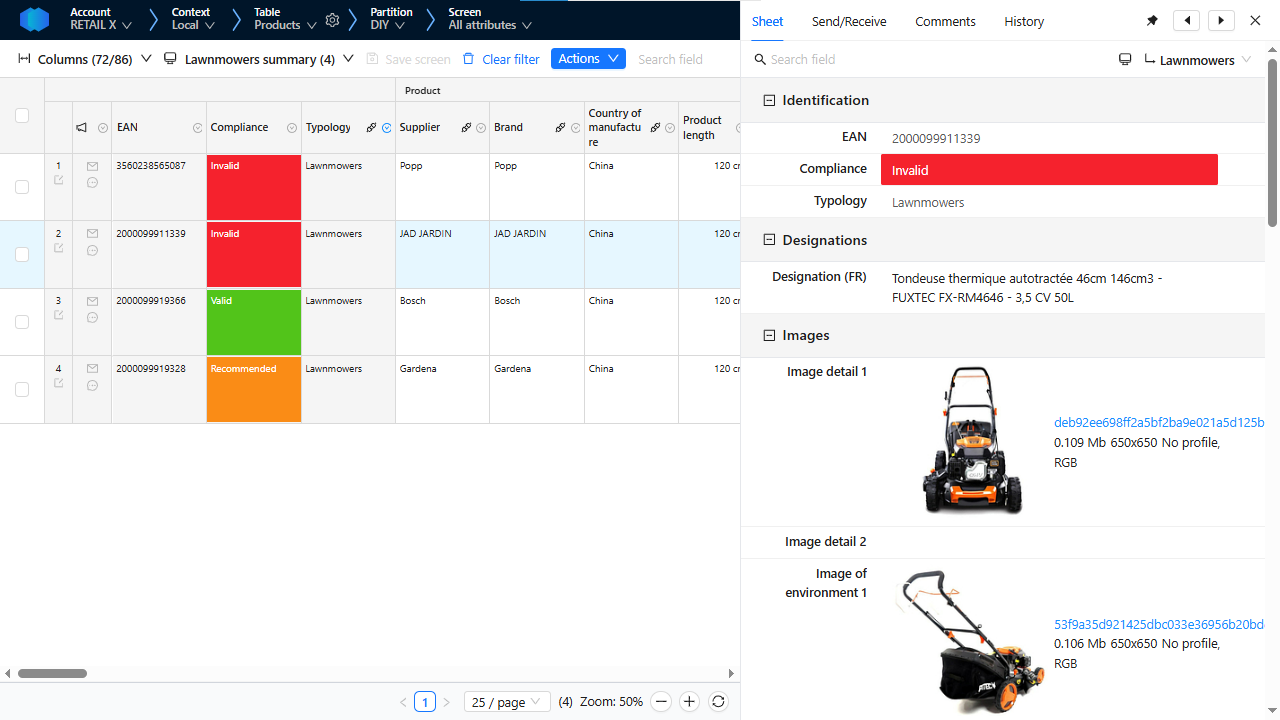
Task: Click the refresh icon near the zoom controls
Action: (x=718, y=701)
